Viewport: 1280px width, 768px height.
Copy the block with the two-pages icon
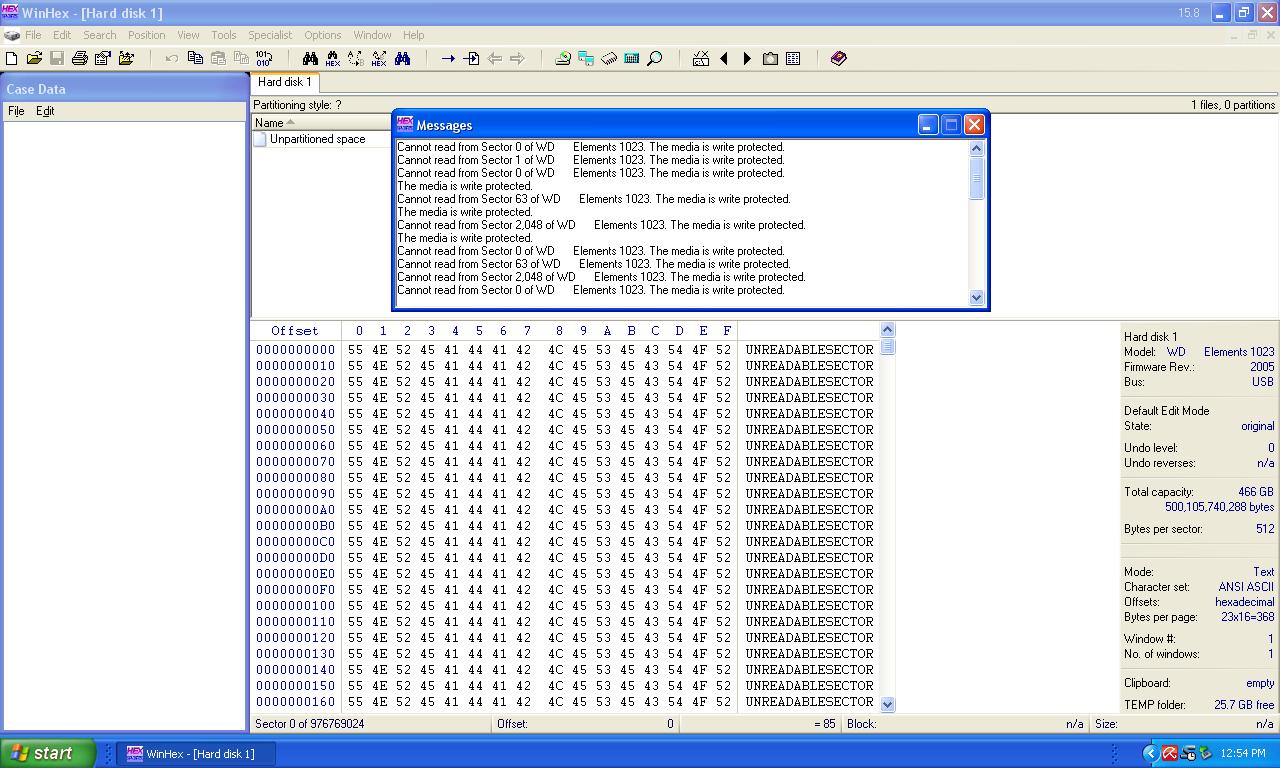click(x=195, y=59)
